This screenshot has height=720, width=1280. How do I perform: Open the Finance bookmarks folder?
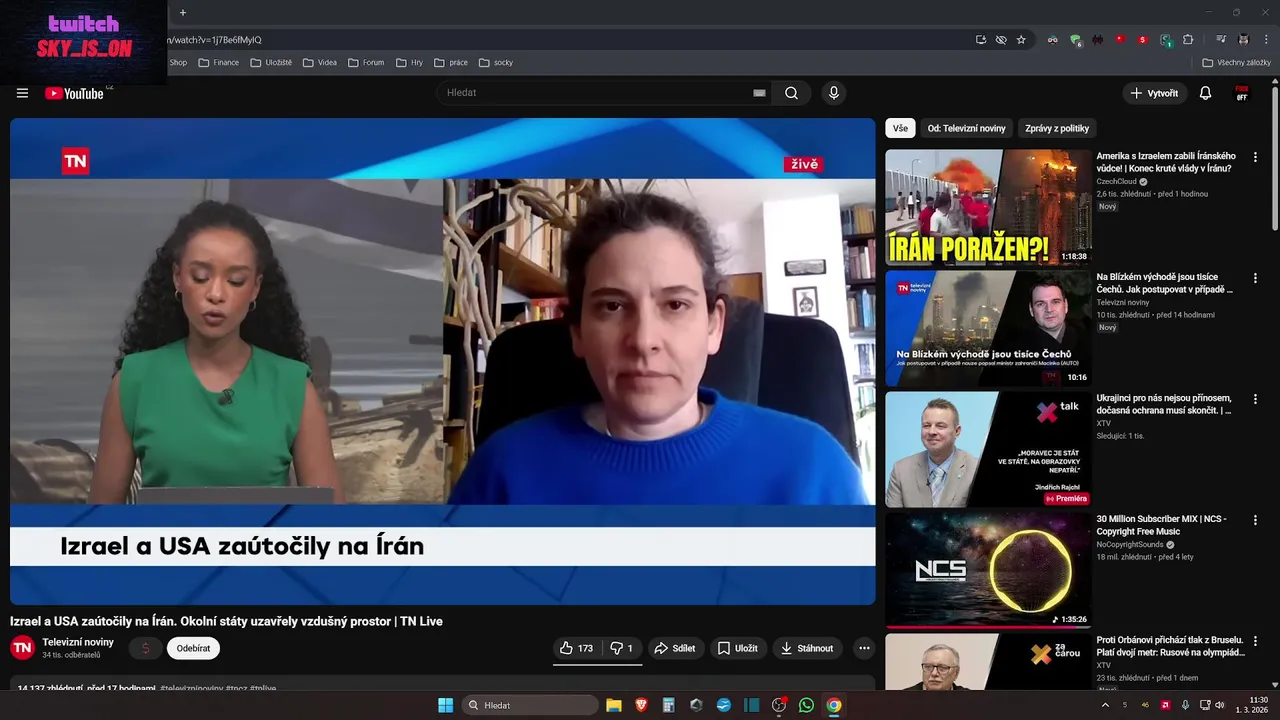coord(219,62)
